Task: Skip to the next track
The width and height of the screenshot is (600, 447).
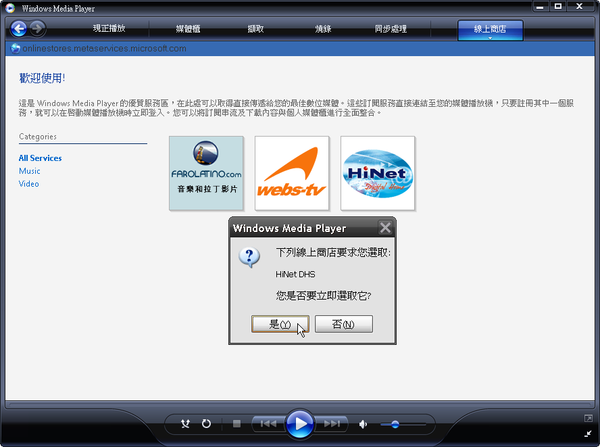Action: (331, 424)
